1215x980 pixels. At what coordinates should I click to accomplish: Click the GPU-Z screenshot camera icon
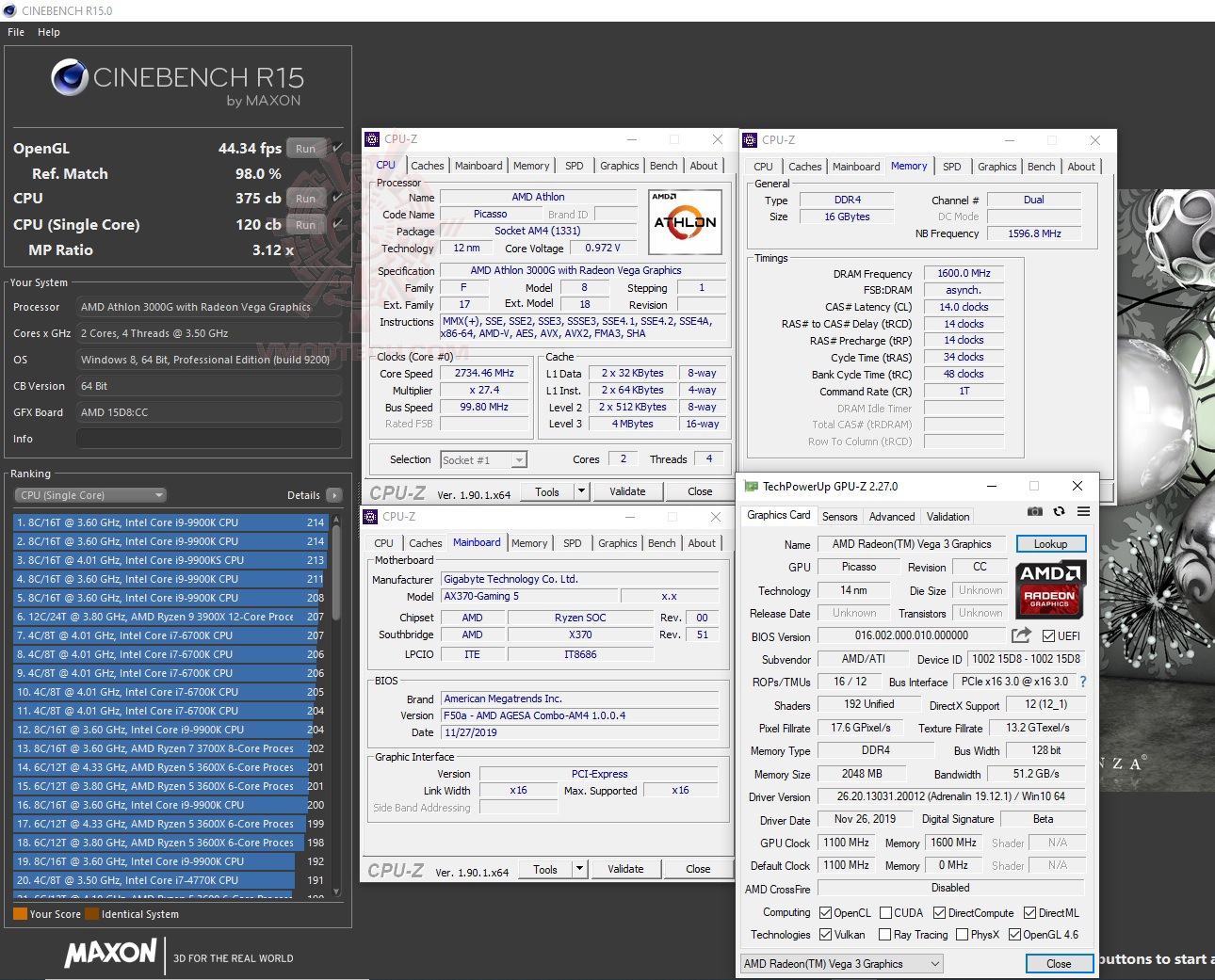pyautogui.click(x=1035, y=511)
